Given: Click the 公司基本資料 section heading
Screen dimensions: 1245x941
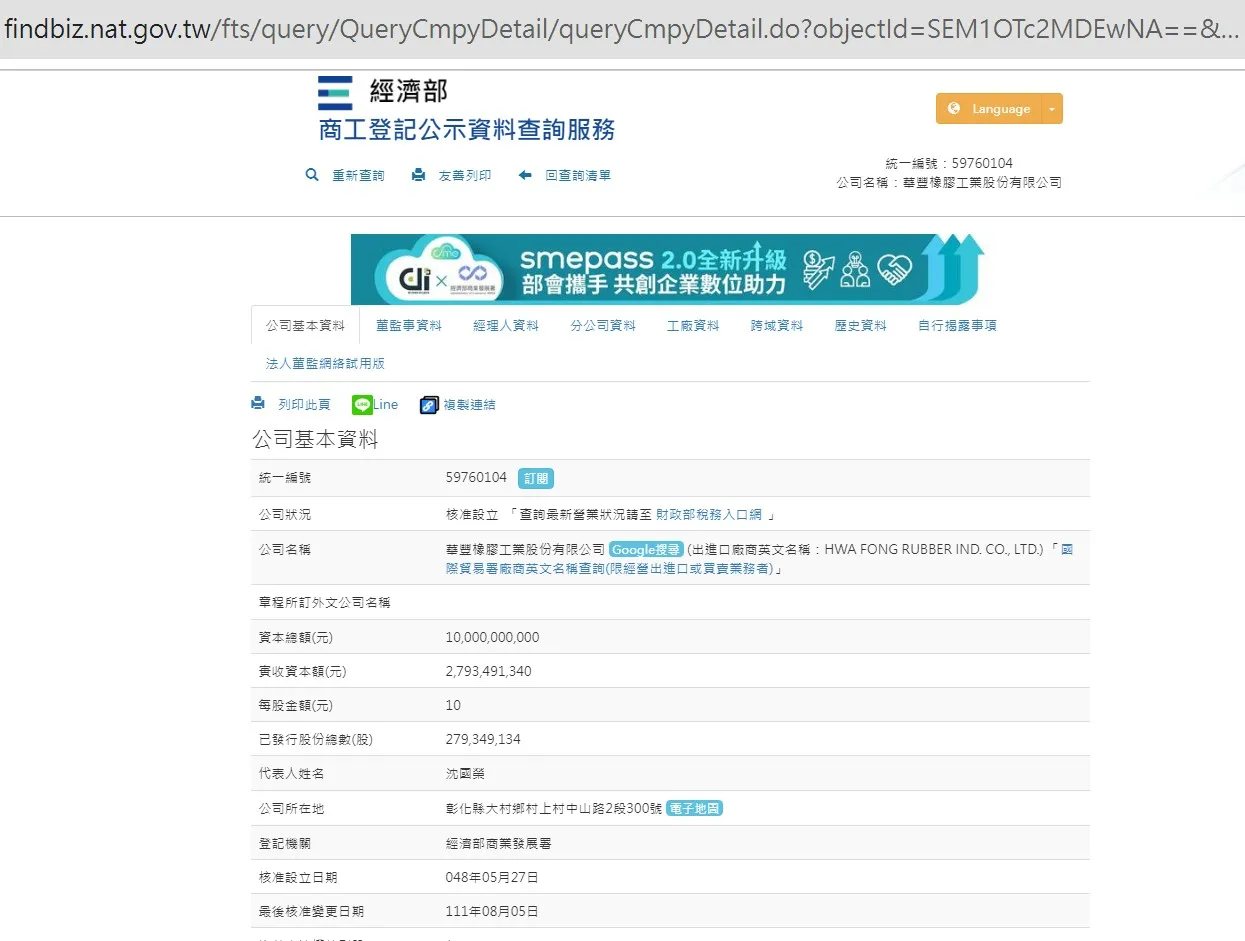Looking at the screenshot, I should point(315,439).
